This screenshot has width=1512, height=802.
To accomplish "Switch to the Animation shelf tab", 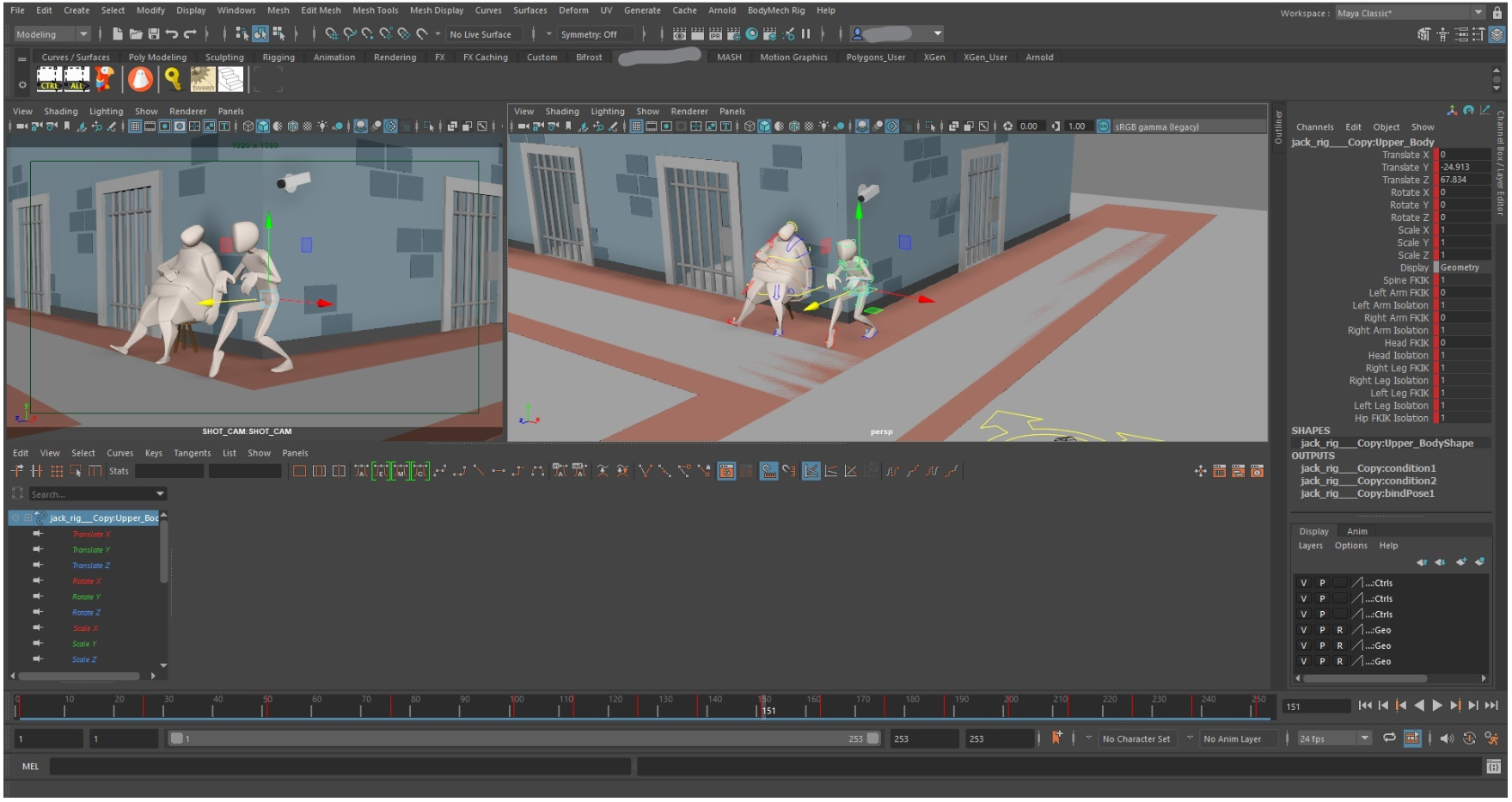I will click(x=334, y=58).
